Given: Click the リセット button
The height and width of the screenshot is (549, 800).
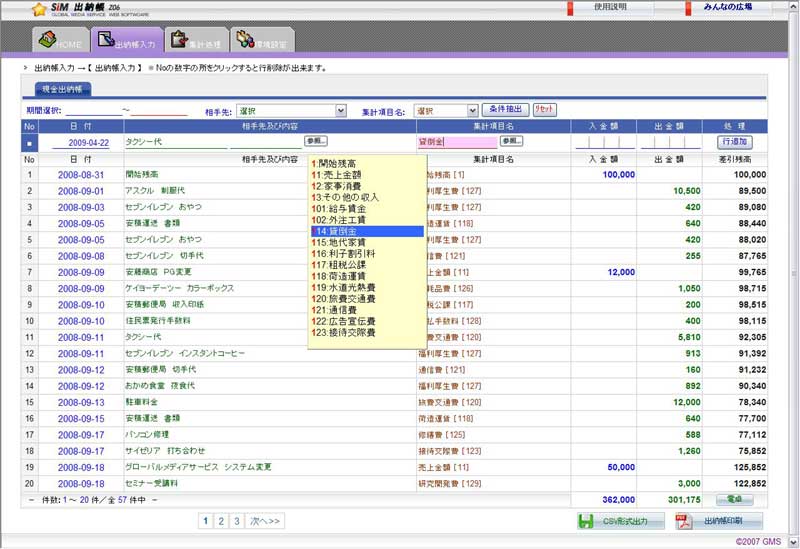Looking at the screenshot, I should 544,109.
